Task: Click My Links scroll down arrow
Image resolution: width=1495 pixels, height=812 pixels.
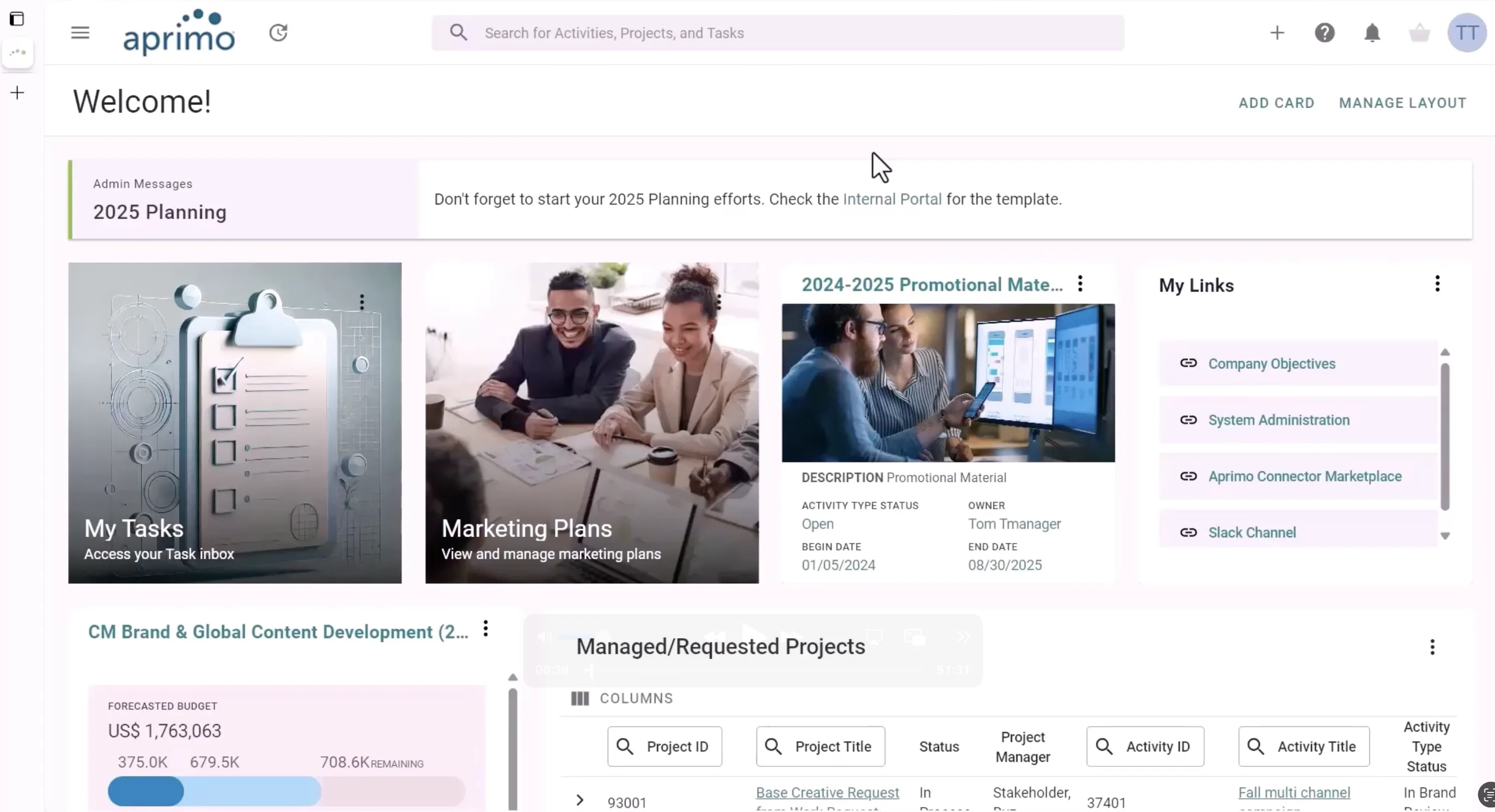Action: 1445,536
